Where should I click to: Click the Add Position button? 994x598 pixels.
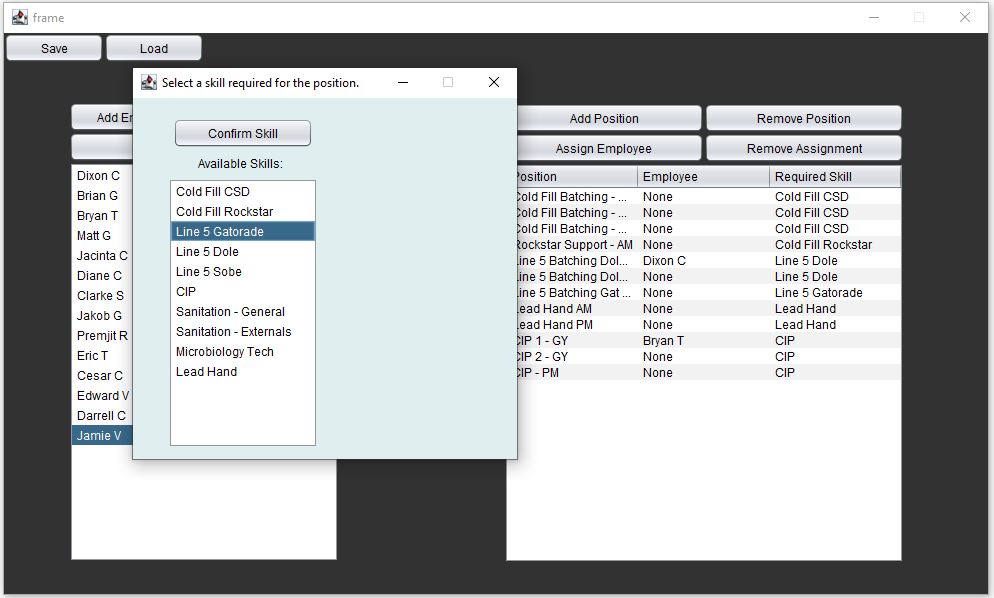click(607, 119)
